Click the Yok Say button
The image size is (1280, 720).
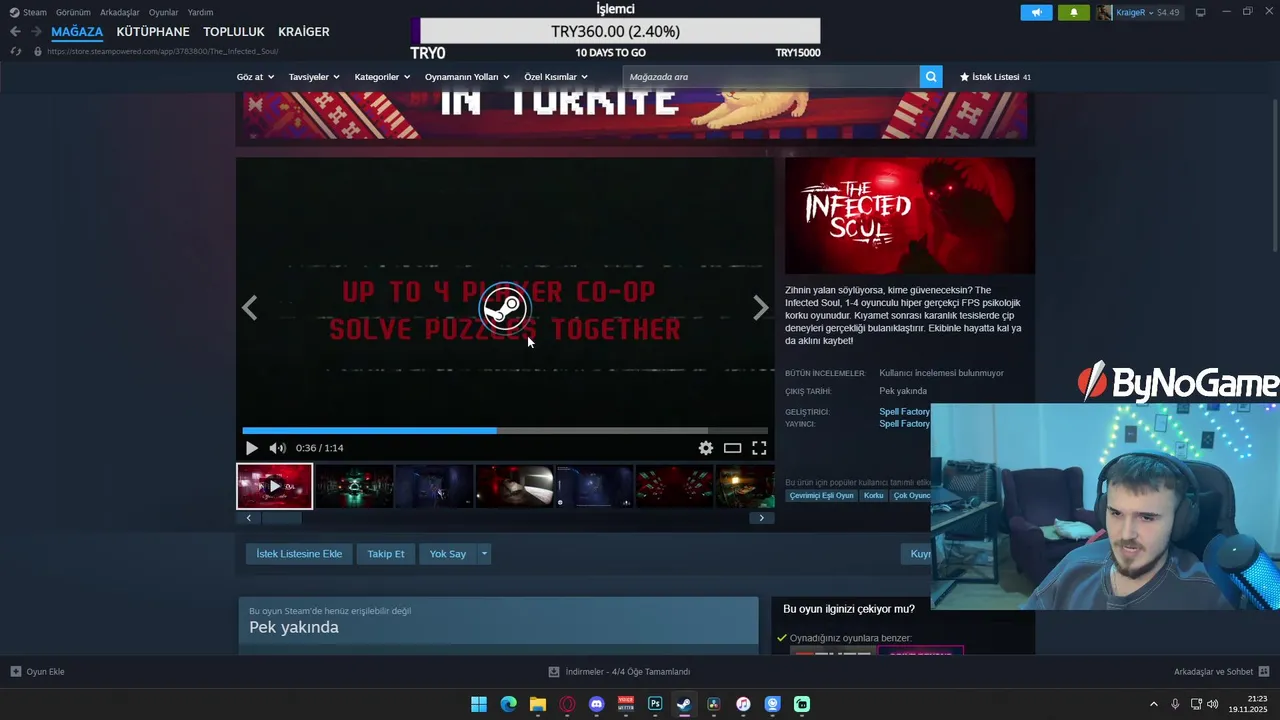coord(448,554)
